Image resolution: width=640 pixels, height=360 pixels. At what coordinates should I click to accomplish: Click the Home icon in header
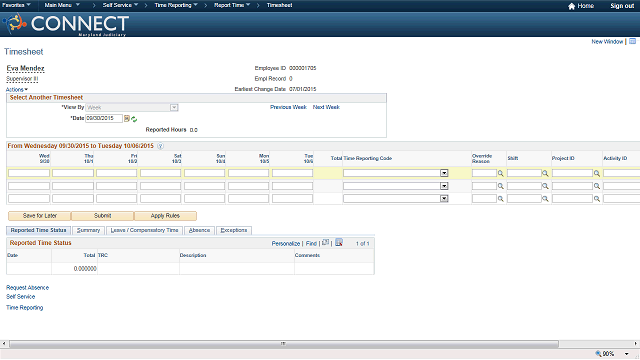coord(571,6)
